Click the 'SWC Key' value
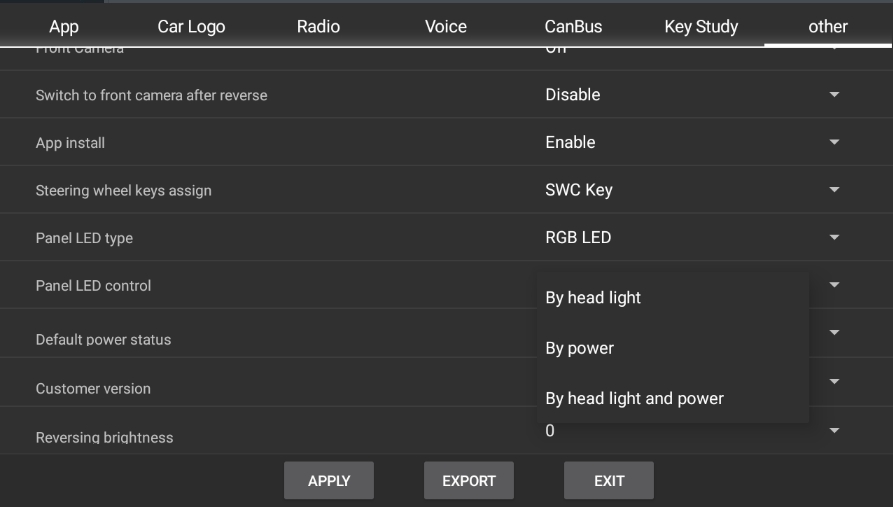893x507 pixels. click(578, 190)
